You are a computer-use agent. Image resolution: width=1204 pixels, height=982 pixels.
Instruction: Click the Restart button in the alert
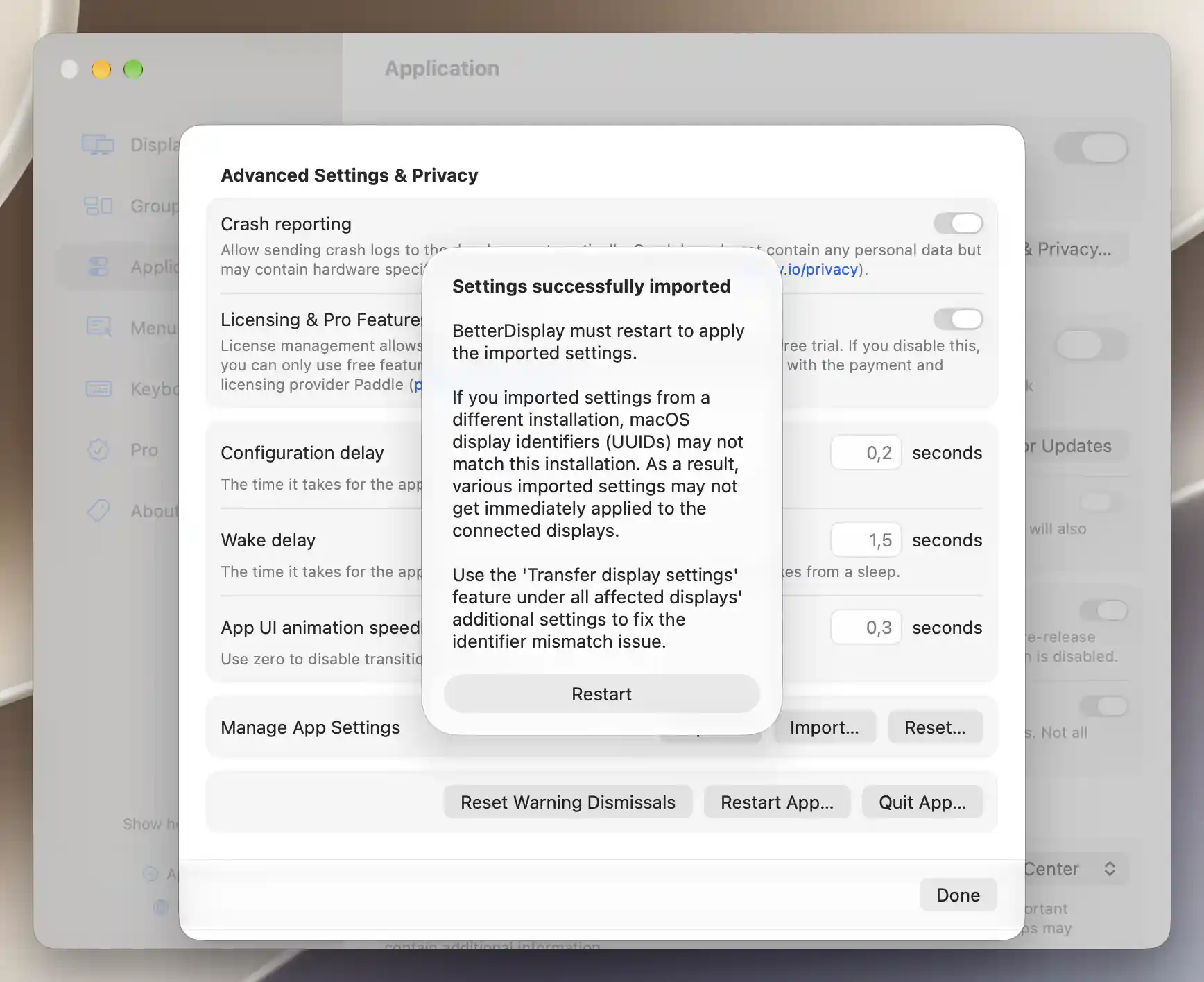coord(601,694)
